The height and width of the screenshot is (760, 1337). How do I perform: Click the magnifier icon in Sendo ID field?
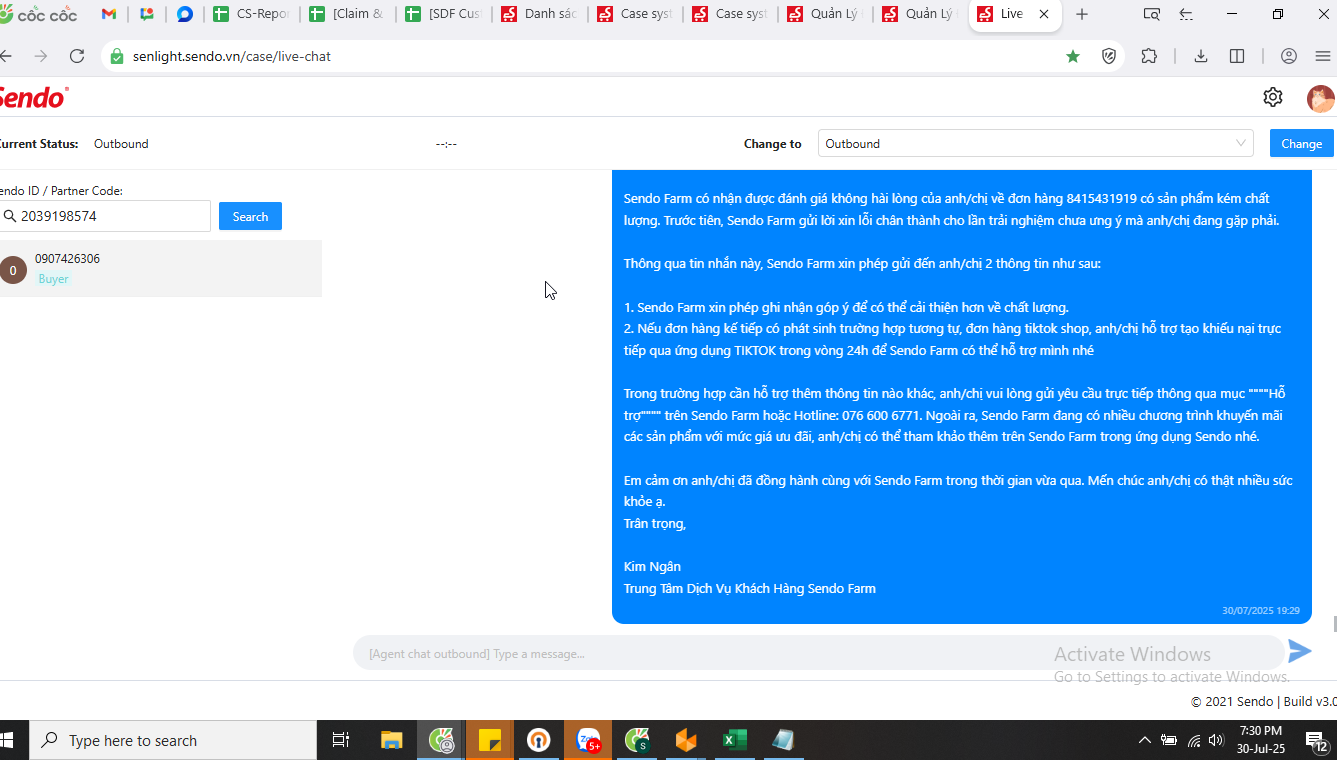tap(10, 216)
